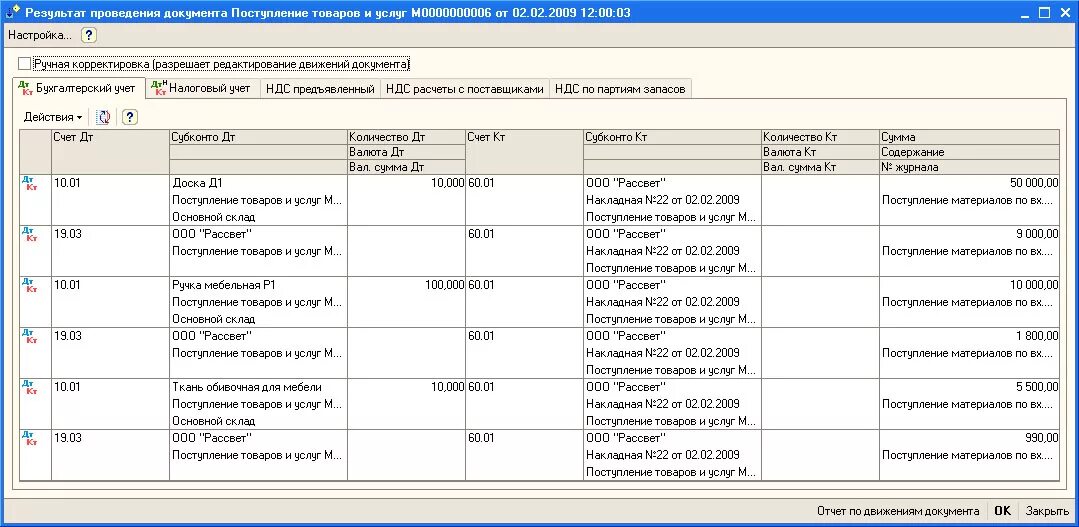The width and height of the screenshot is (1079, 527).
Task: Click the Сумма column header
Action: pyautogui.click(x=969, y=137)
